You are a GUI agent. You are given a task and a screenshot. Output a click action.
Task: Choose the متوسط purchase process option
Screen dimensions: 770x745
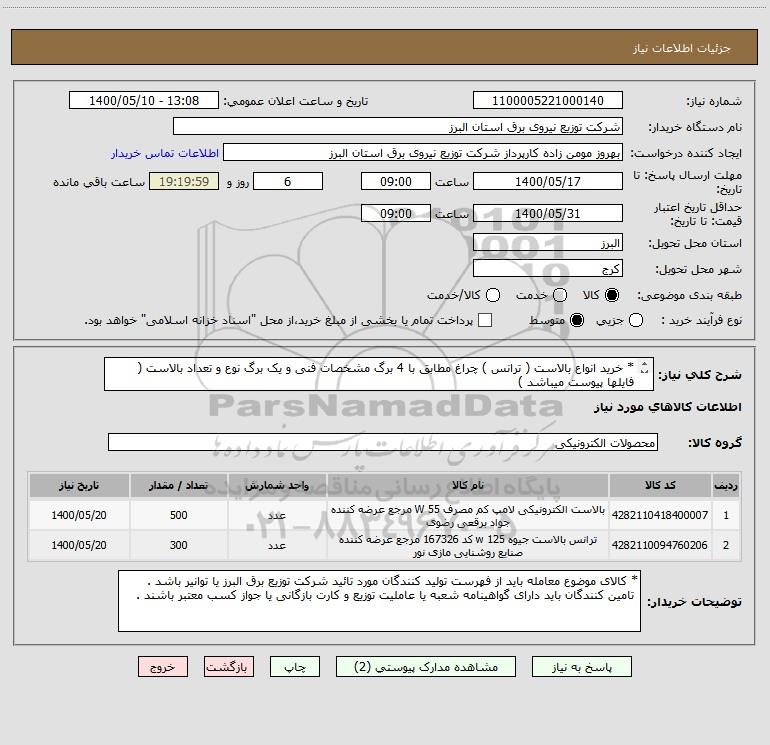577,320
